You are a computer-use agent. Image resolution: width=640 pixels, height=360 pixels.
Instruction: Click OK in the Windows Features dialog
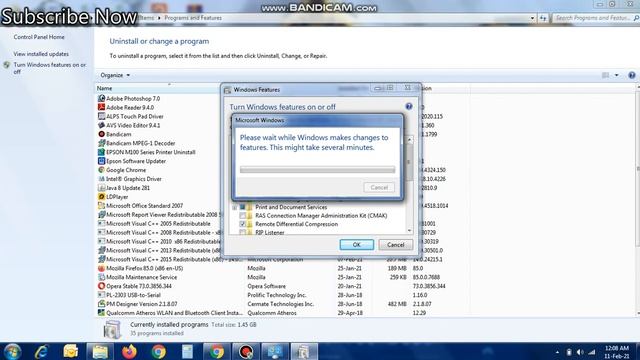coord(356,244)
